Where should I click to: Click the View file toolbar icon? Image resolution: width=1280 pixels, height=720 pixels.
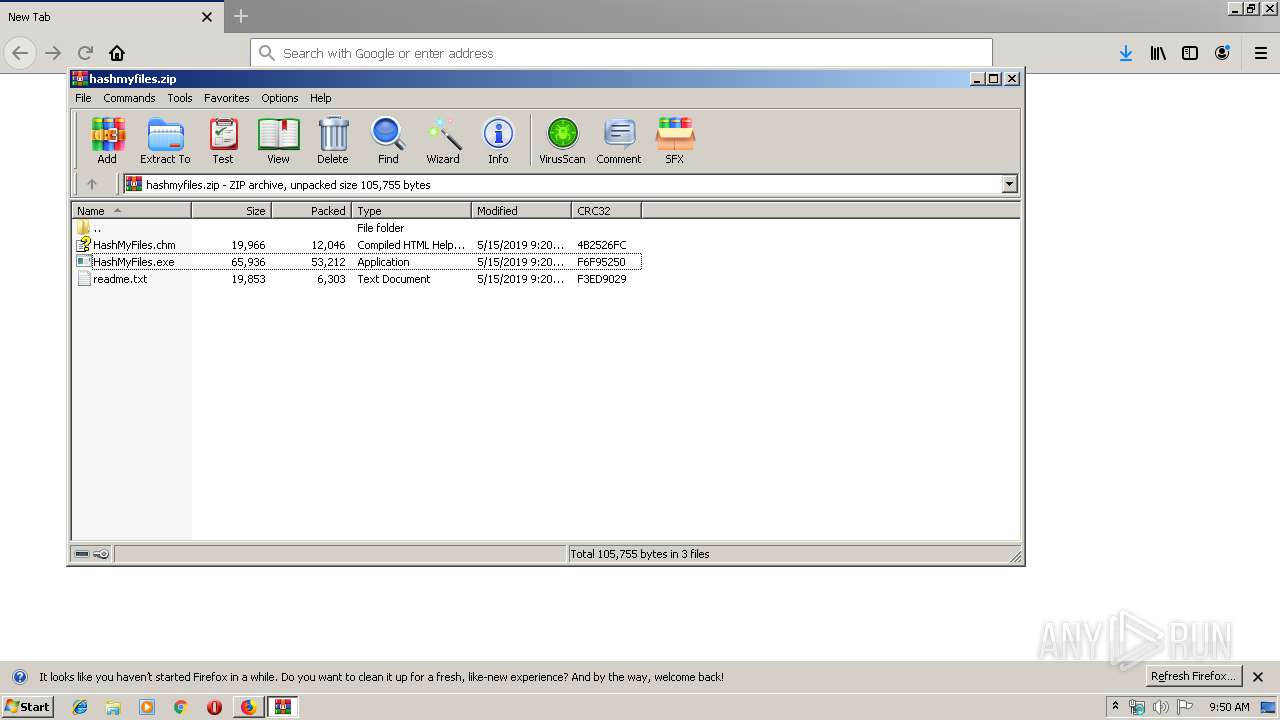coord(278,140)
